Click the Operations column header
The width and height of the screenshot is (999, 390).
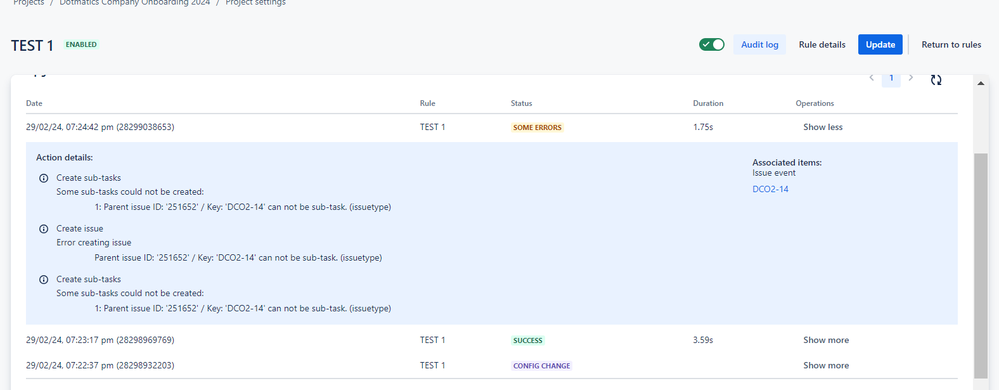click(814, 103)
